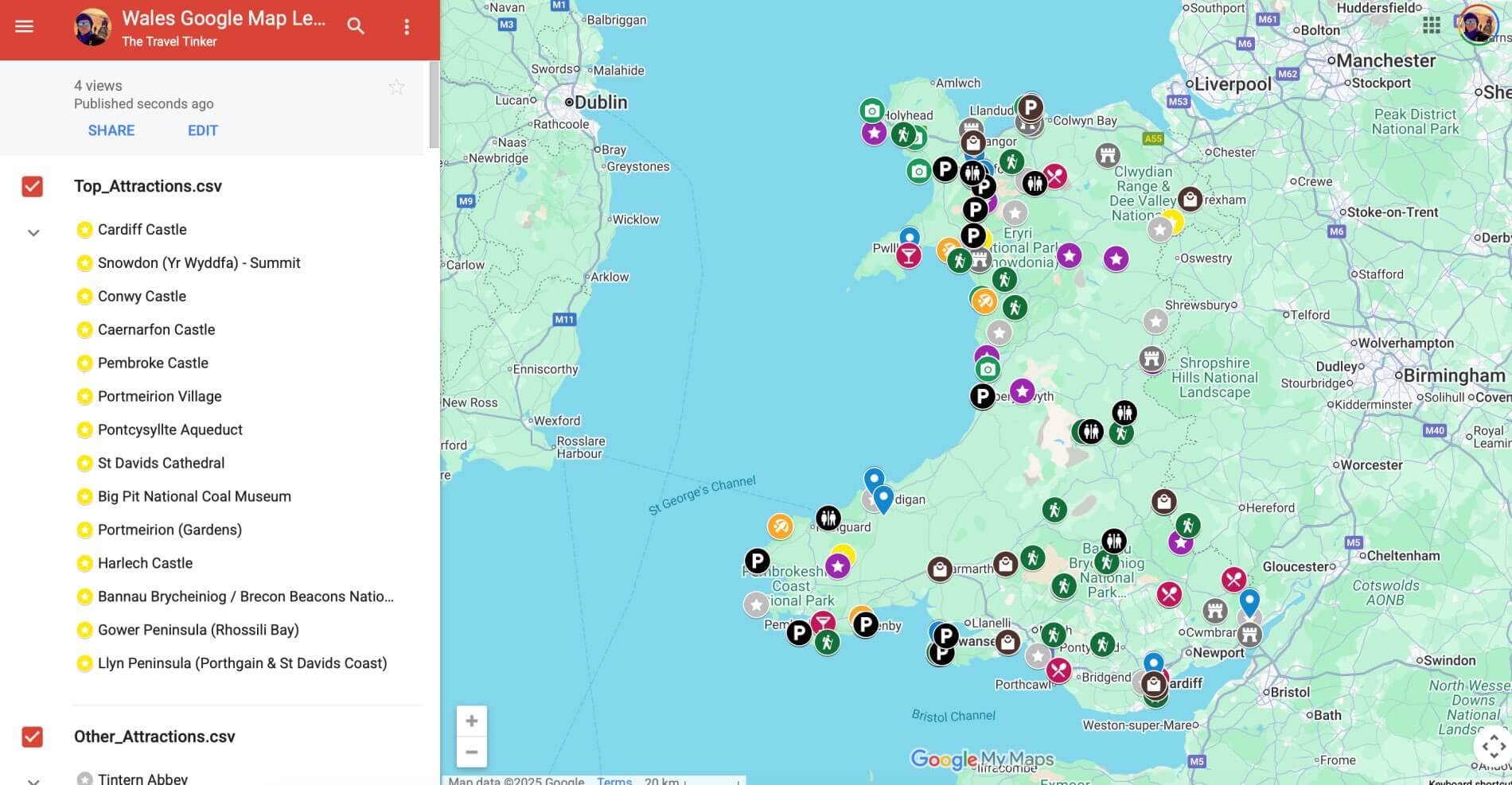Click the green camera marker near Holyhead

(x=872, y=111)
